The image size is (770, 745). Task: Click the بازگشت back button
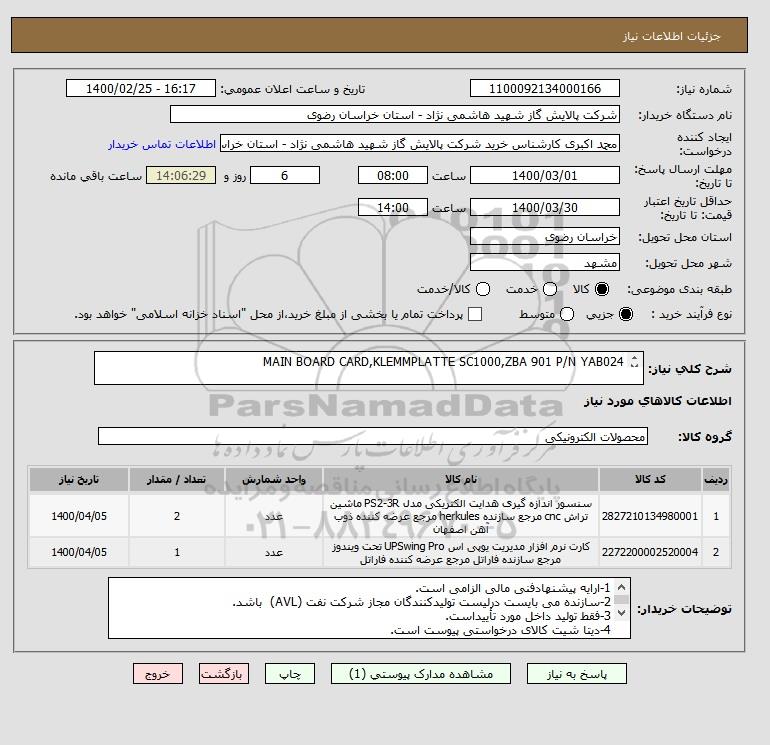point(224,674)
